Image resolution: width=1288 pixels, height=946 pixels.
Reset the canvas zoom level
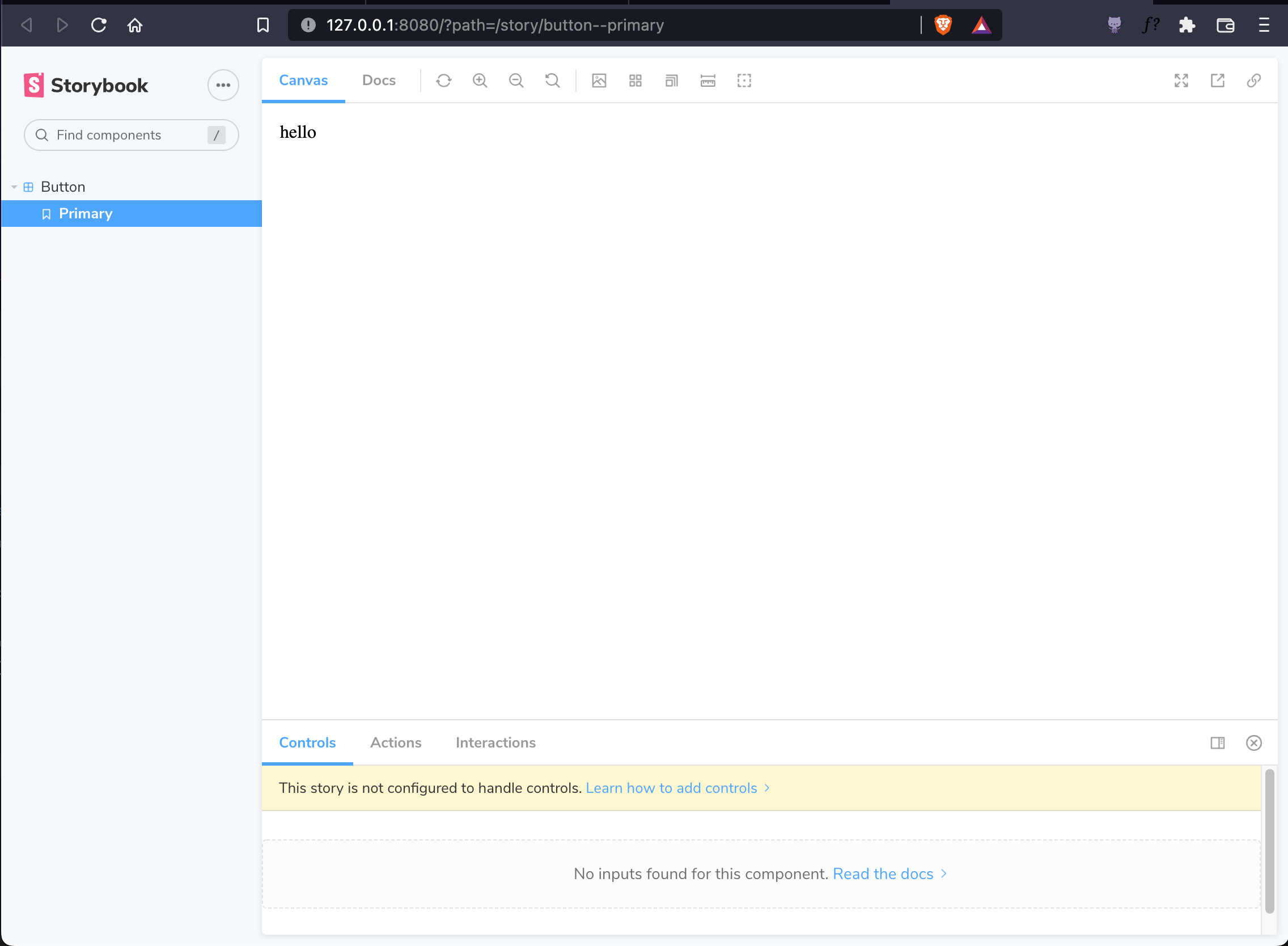(x=551, y=80)
